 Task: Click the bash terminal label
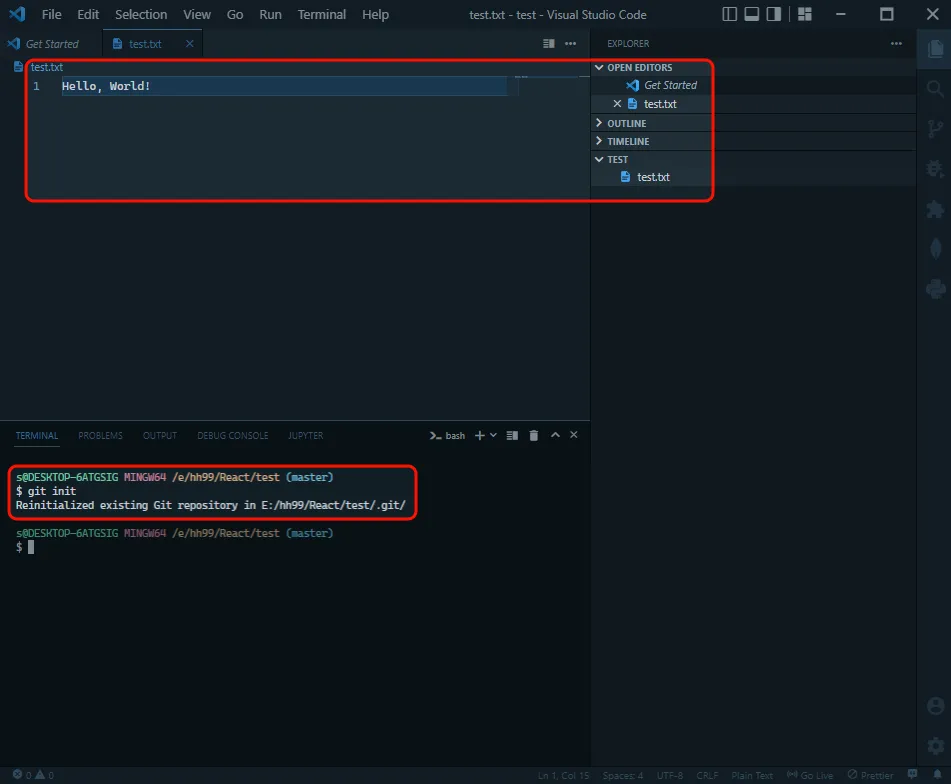447,435
